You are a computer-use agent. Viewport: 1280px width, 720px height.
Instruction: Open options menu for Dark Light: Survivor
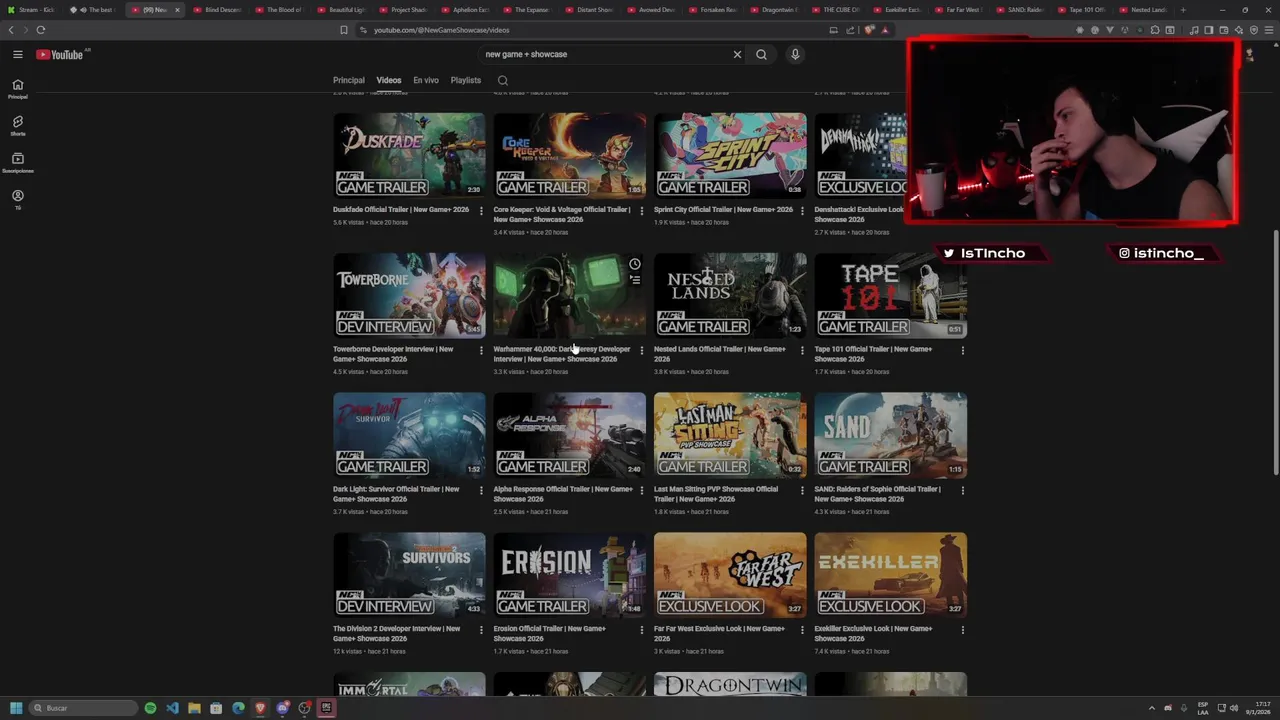[x=481, y=491]
